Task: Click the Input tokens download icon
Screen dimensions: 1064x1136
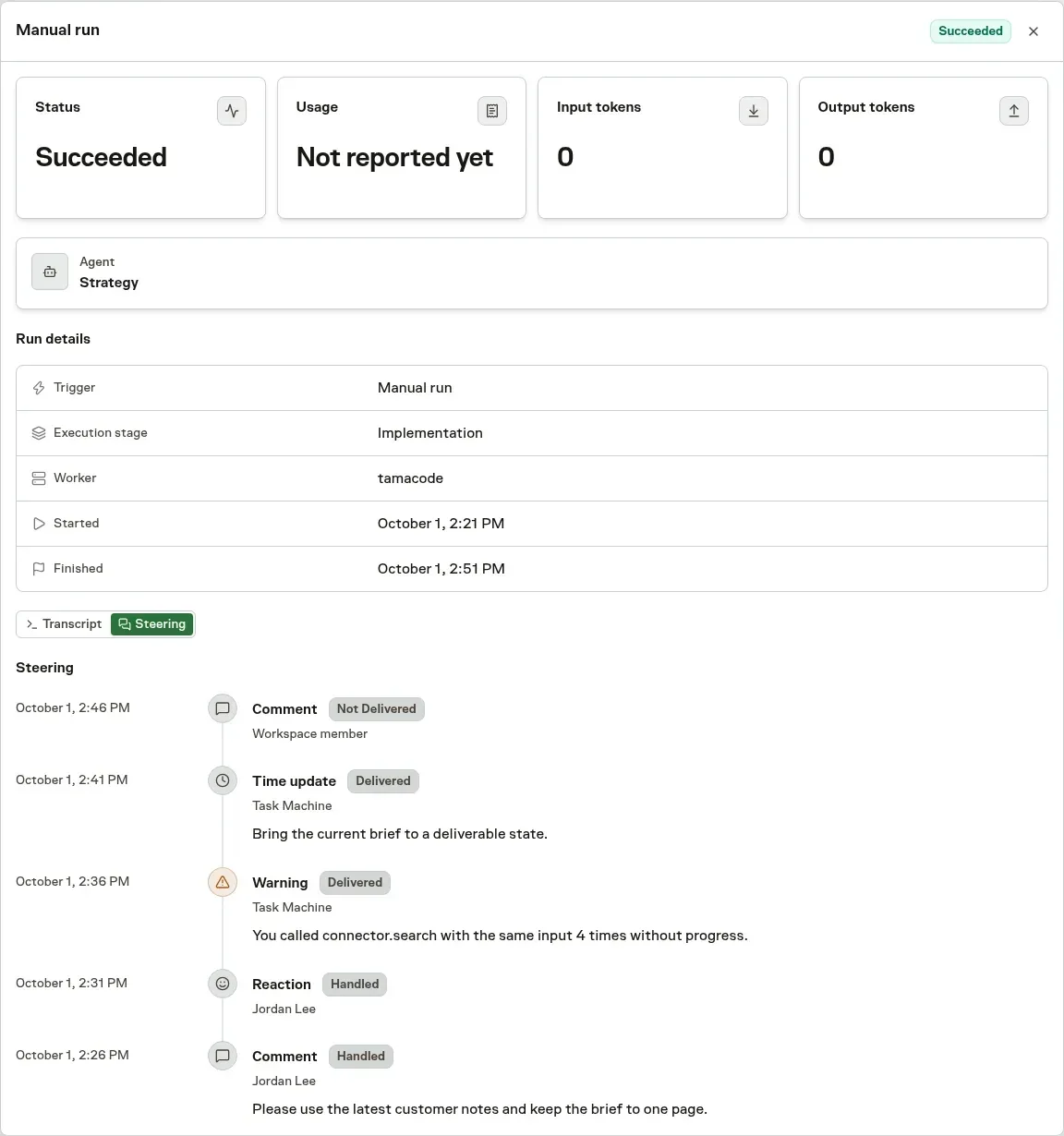Action: [x=754, y=111]
